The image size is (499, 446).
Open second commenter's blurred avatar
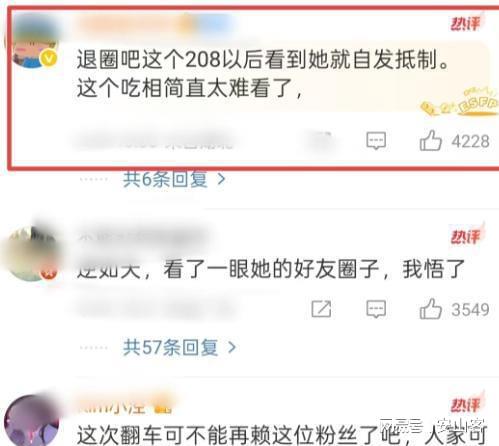[x=31, y=254]
